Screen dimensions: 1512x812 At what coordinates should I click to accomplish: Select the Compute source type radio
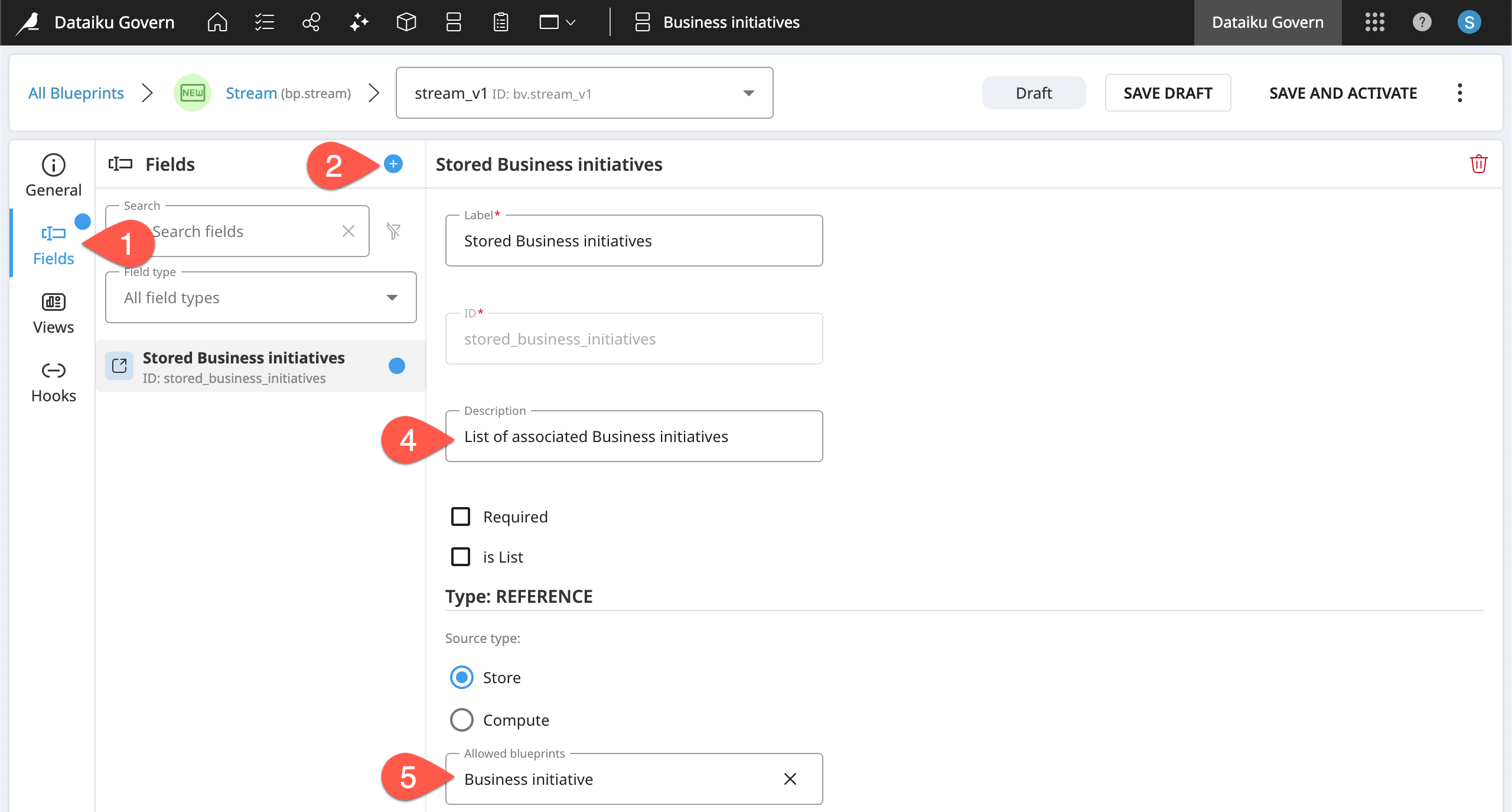tap(462, 720)
